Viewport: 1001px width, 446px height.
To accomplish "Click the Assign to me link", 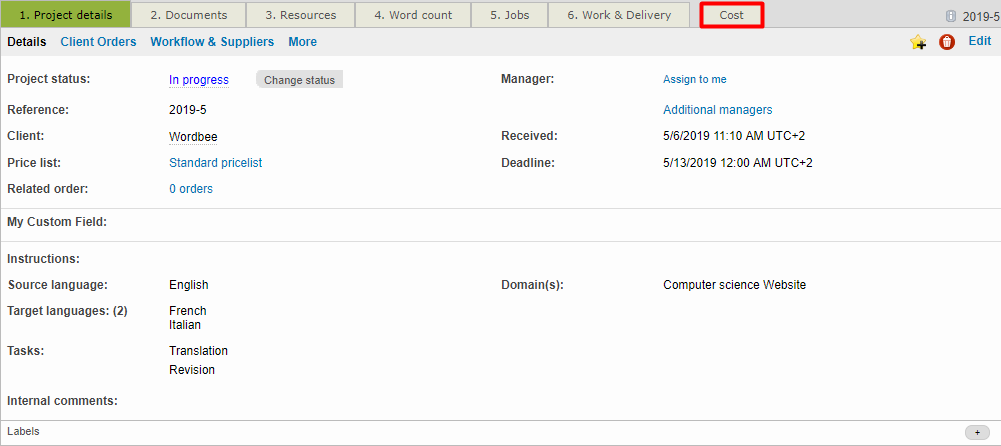I will [x=694, y=80].
